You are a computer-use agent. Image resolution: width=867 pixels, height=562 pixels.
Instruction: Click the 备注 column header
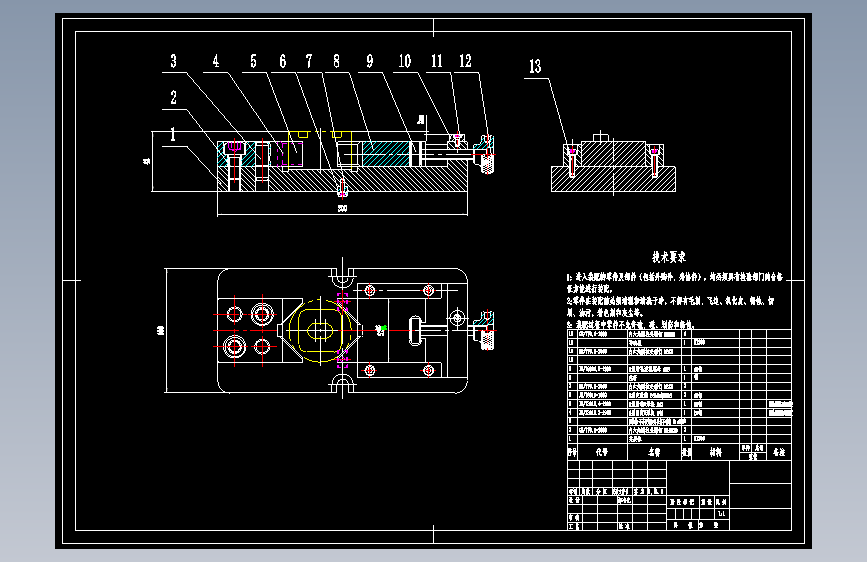(x=779, y=452)
